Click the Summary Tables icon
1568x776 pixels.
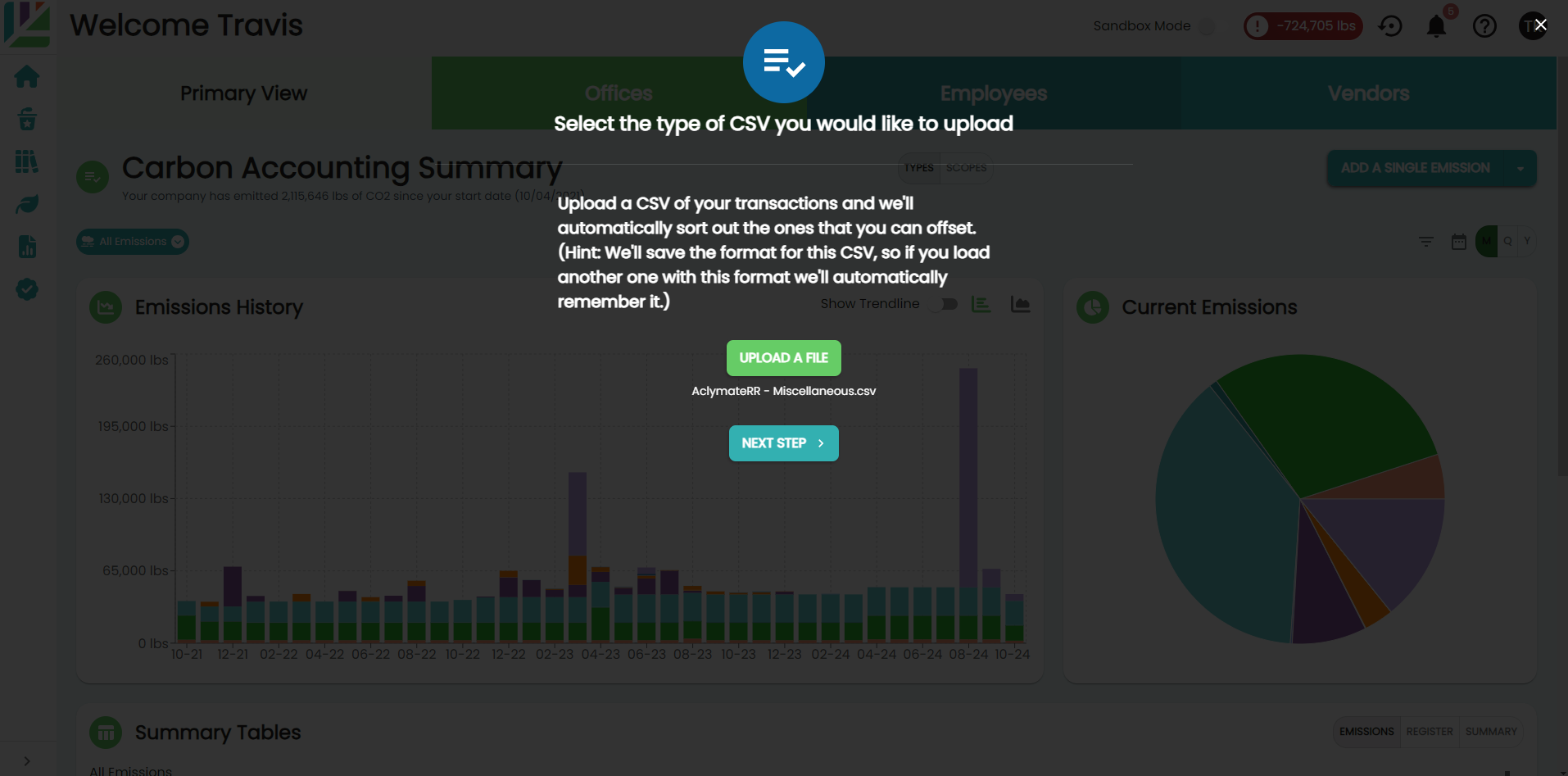[x=106, y=733]
